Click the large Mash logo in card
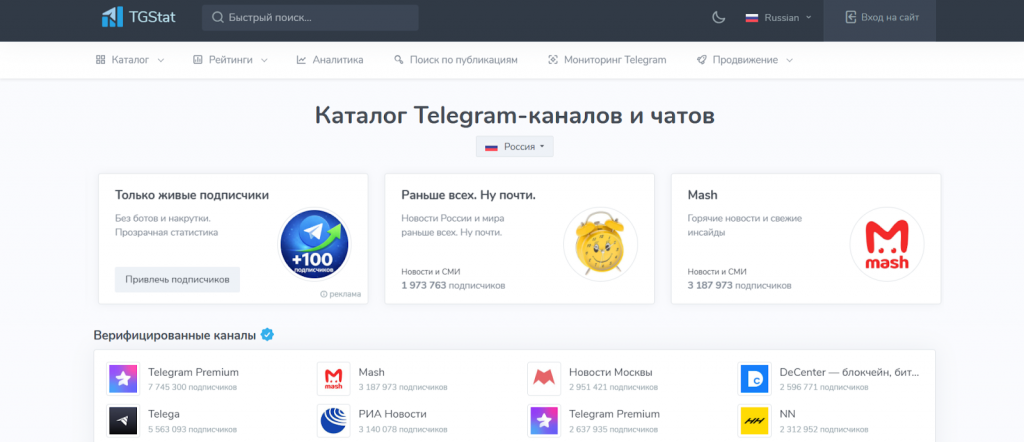 point(887,245)
